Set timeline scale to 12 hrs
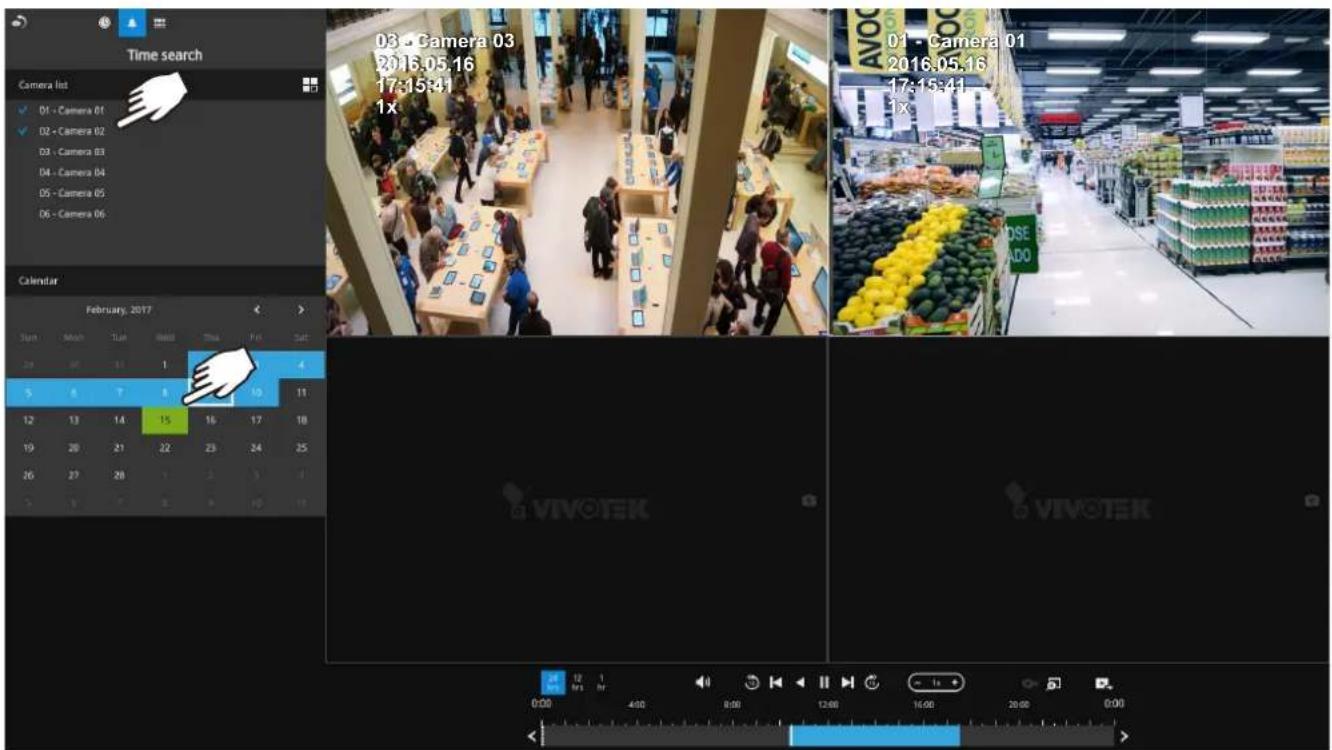The image size is (1332, 750). coord(578,682)
